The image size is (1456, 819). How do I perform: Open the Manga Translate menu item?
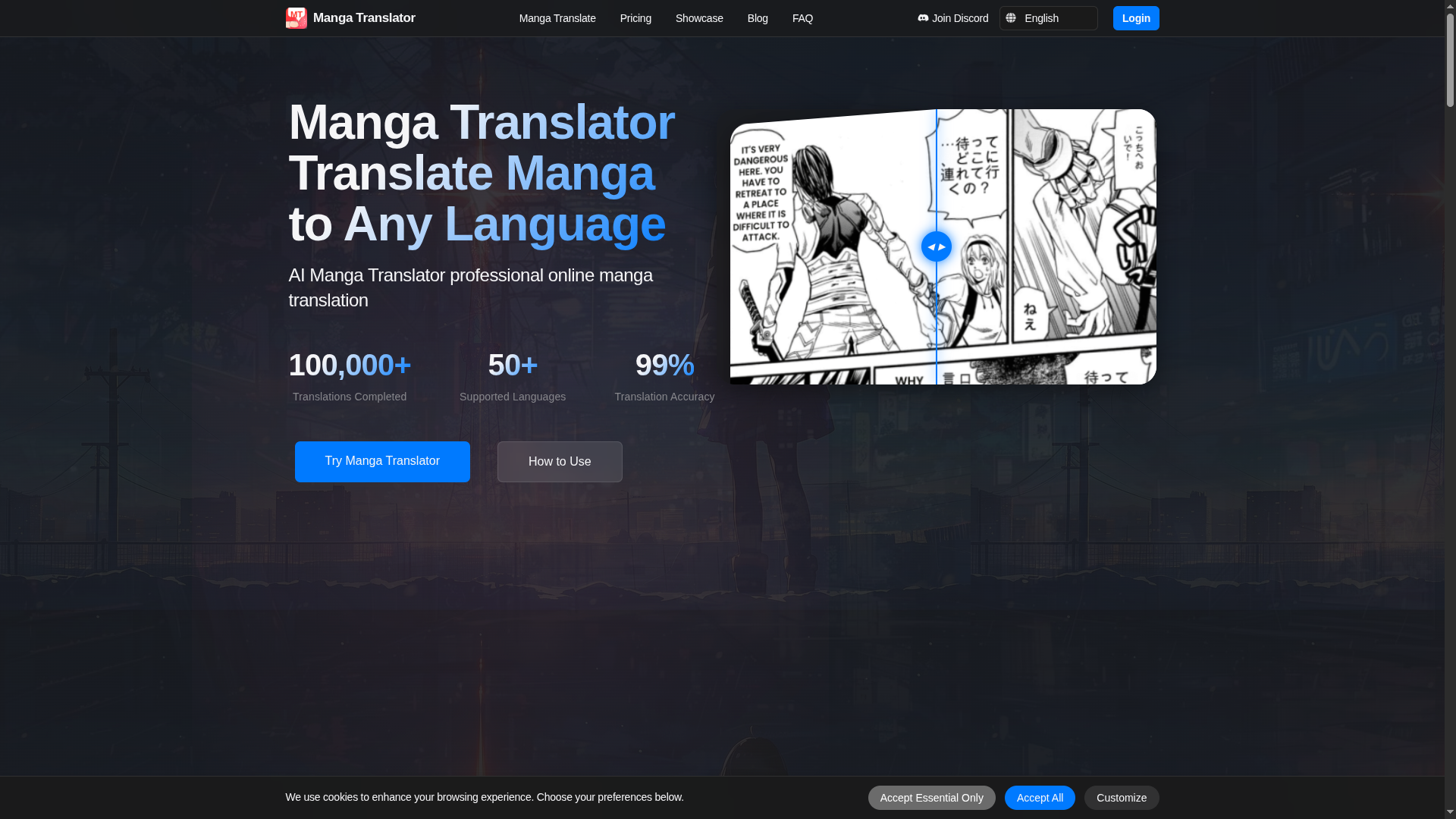pos(557,17)
